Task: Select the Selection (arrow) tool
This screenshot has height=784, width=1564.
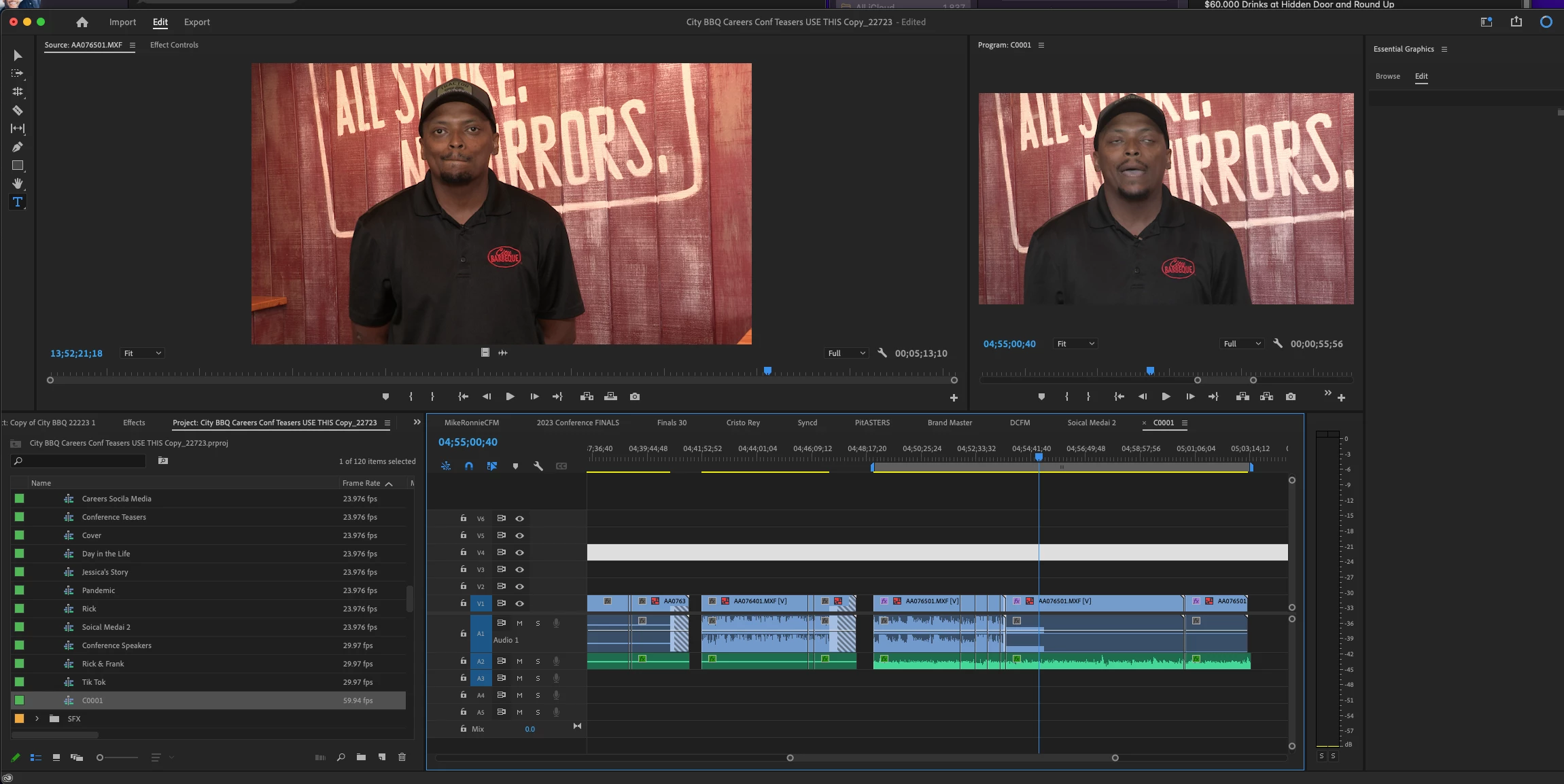Action: 18,55
